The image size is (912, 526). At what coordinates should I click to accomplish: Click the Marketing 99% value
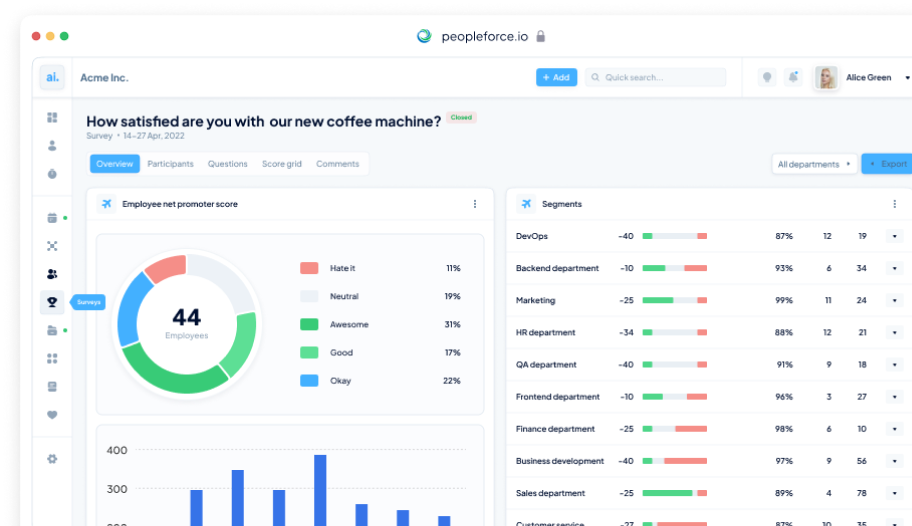tap(784, 300)
